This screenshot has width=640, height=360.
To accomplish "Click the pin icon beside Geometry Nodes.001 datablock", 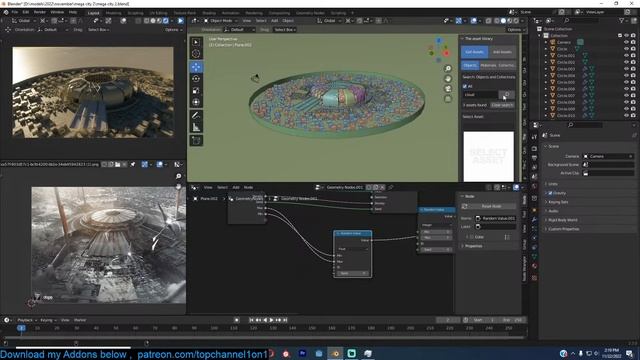I will (x=391, y=187).
